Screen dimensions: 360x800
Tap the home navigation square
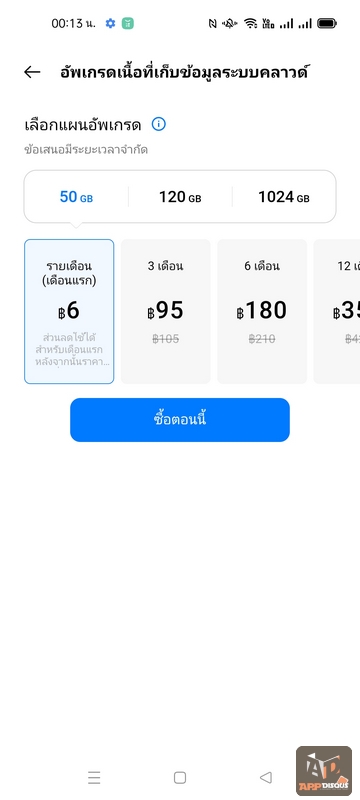pyautogui.click(x=179, y=778)
